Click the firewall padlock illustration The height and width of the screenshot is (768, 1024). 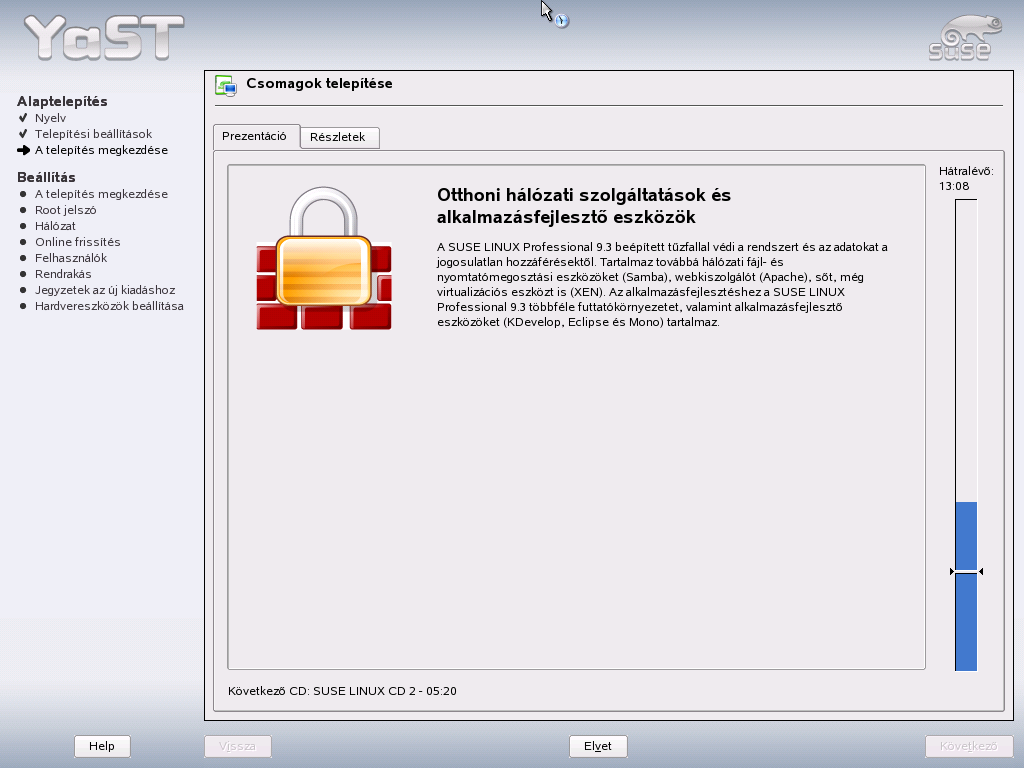click(324, 258)
